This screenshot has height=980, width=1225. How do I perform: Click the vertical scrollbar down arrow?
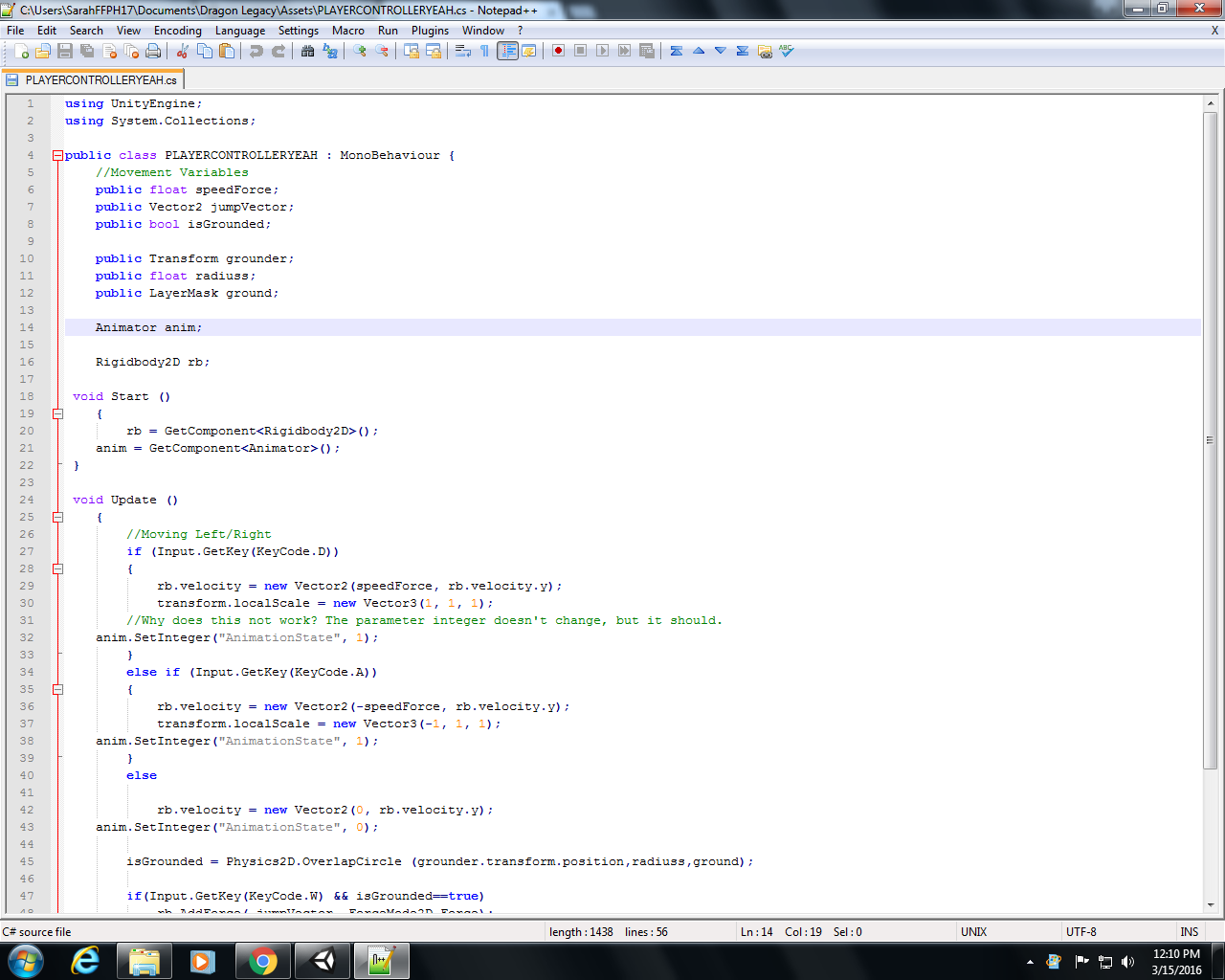(x=1210, y=904)
